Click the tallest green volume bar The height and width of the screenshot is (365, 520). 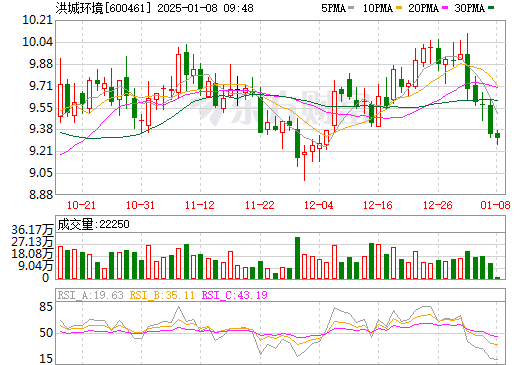pyautogui.click(x=297, y=258)
